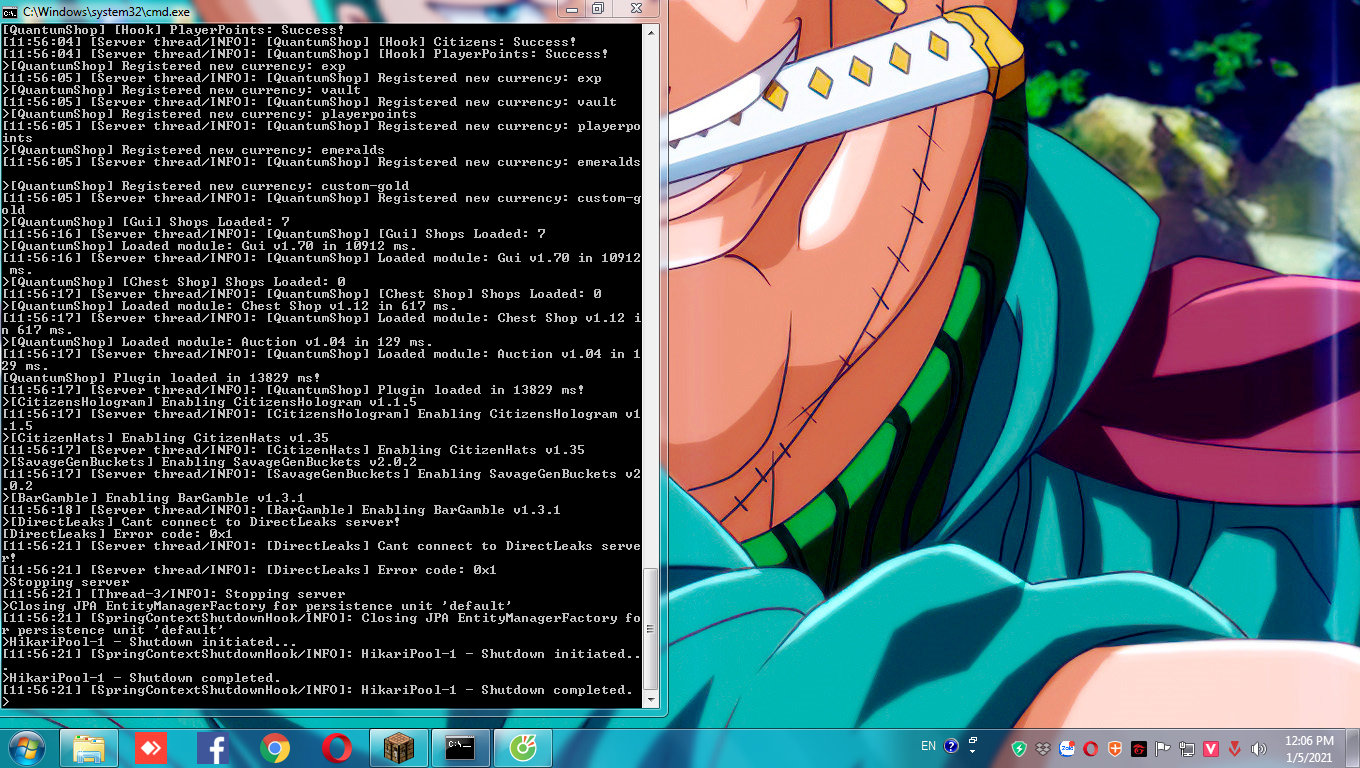Maximize the cmd.exe window
This screenshot has width=1360, height=768.
point(598,9)
